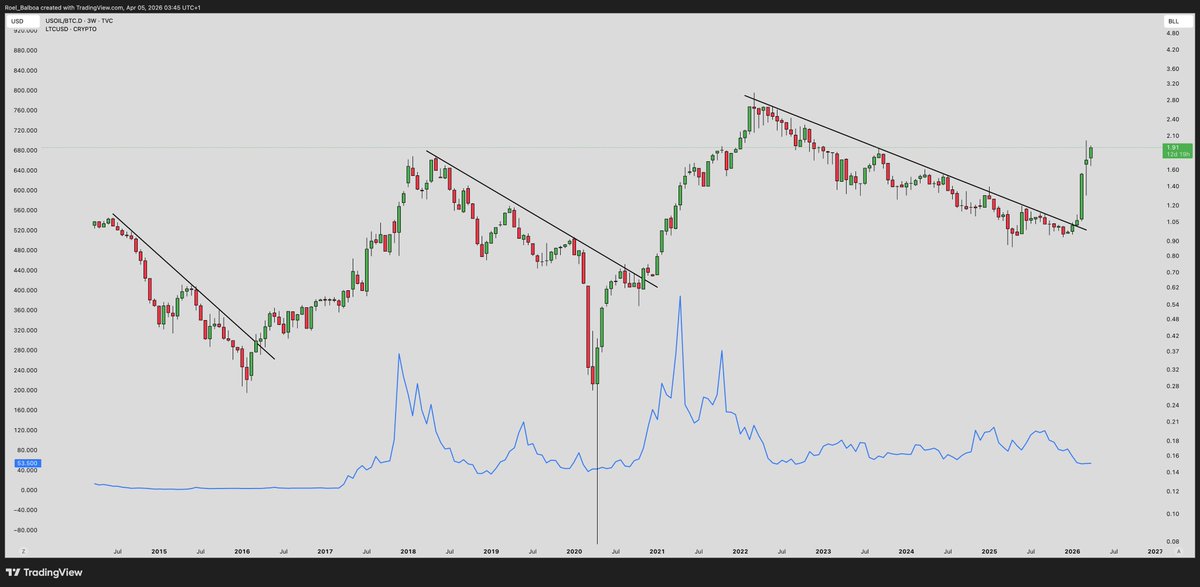Screen dimensions: 1200x587
Task: Click the 2015 year label on time axis
Action: click(x=159, y=551)
